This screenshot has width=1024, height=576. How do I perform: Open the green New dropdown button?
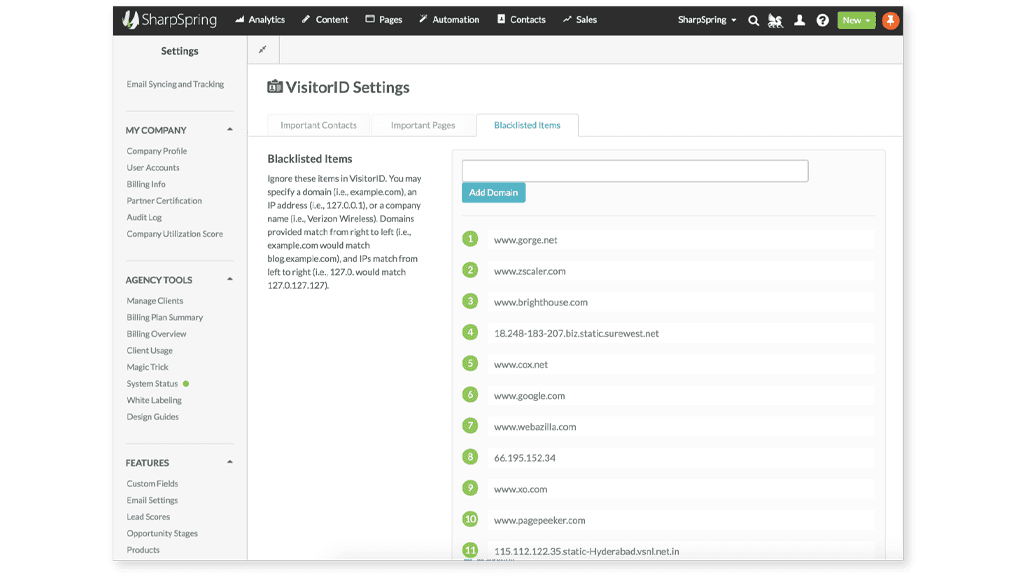pos(856,20)
